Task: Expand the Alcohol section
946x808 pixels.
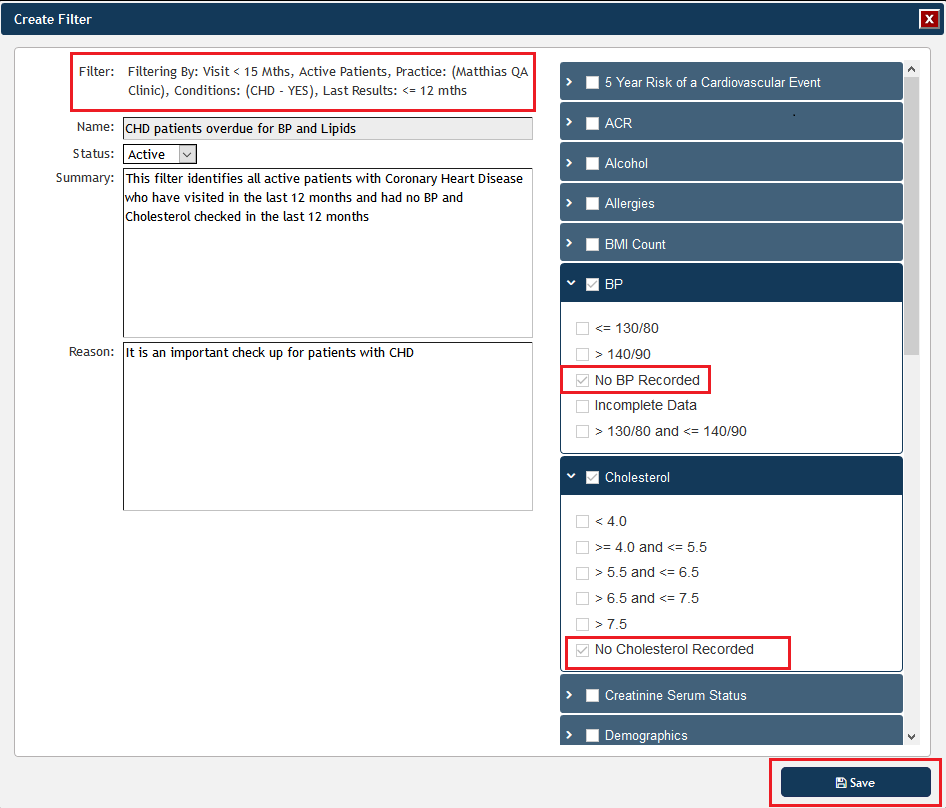Action: tap(569, 162)
